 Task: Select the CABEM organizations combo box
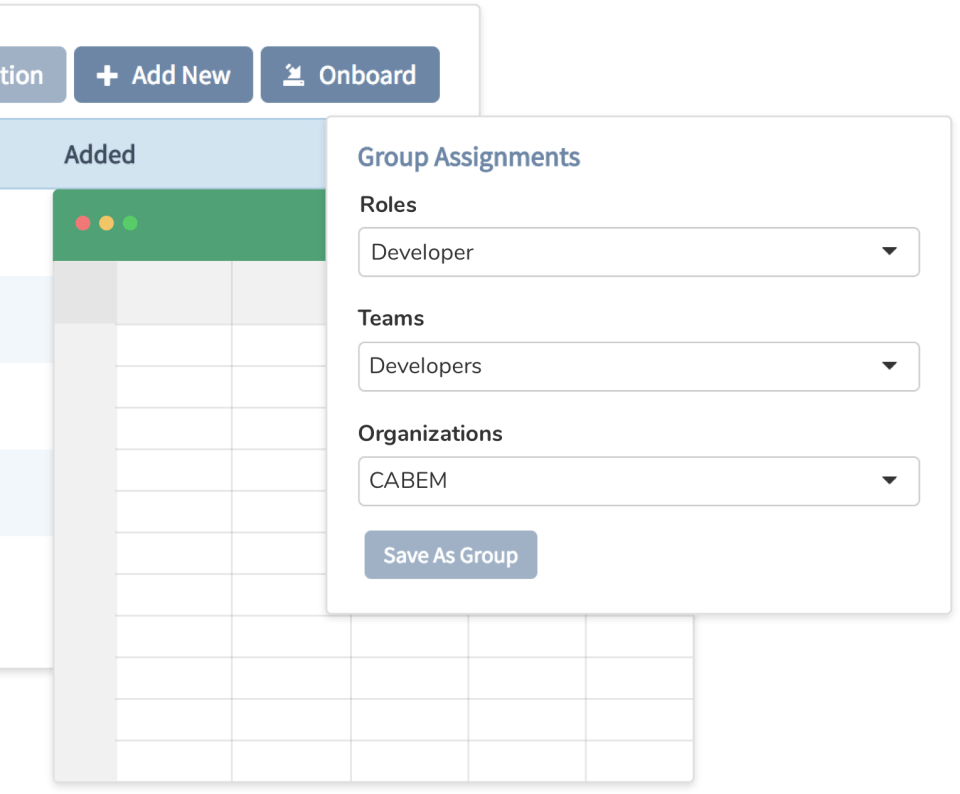click(x=639, y=481)
